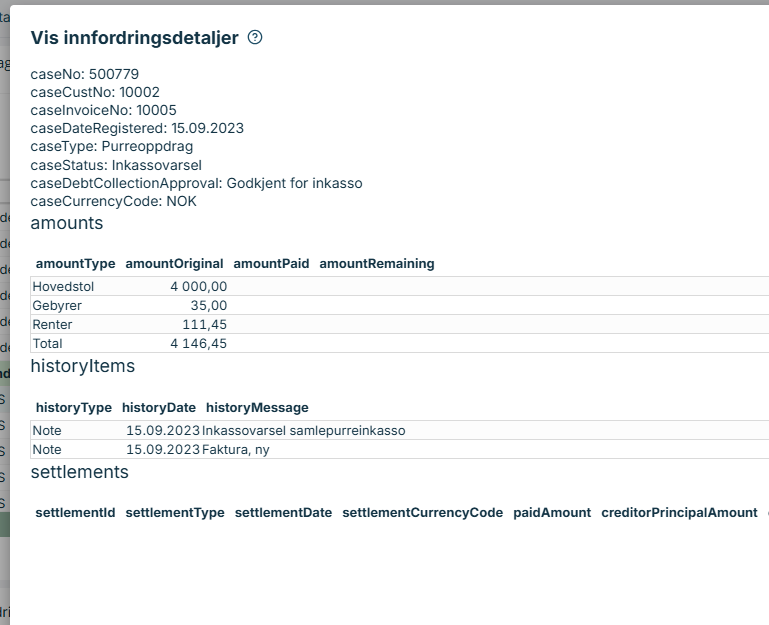Select the 35,00 amount cell
Screen dimensions: 769x625
pyautogui.click(x=209, y=306)
